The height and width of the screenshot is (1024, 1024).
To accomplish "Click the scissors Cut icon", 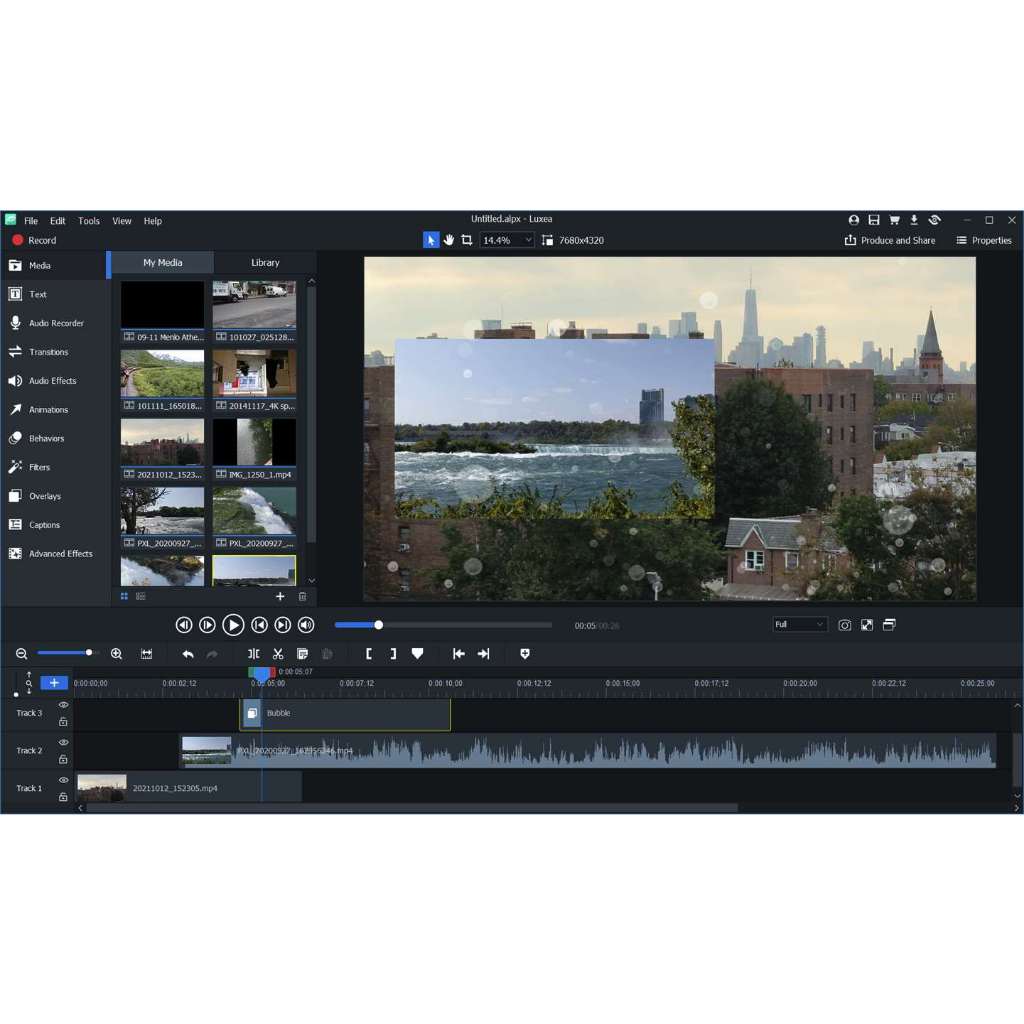I will coord(278,654).
